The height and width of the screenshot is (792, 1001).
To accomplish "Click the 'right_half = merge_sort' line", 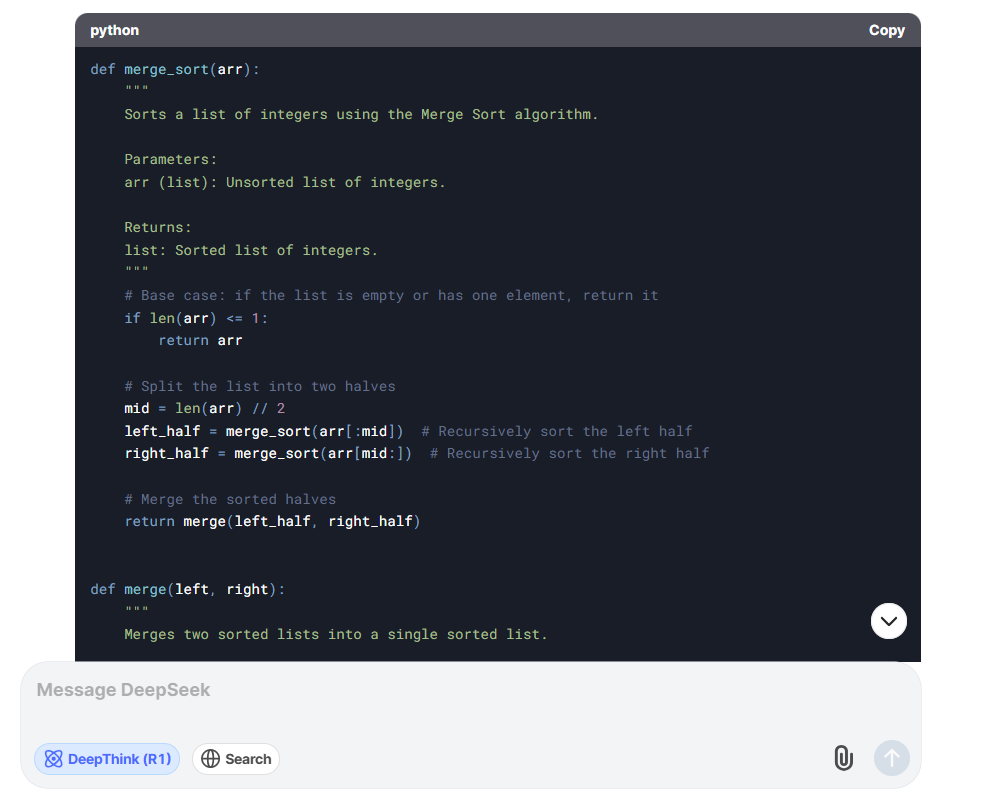I will 417,454.
